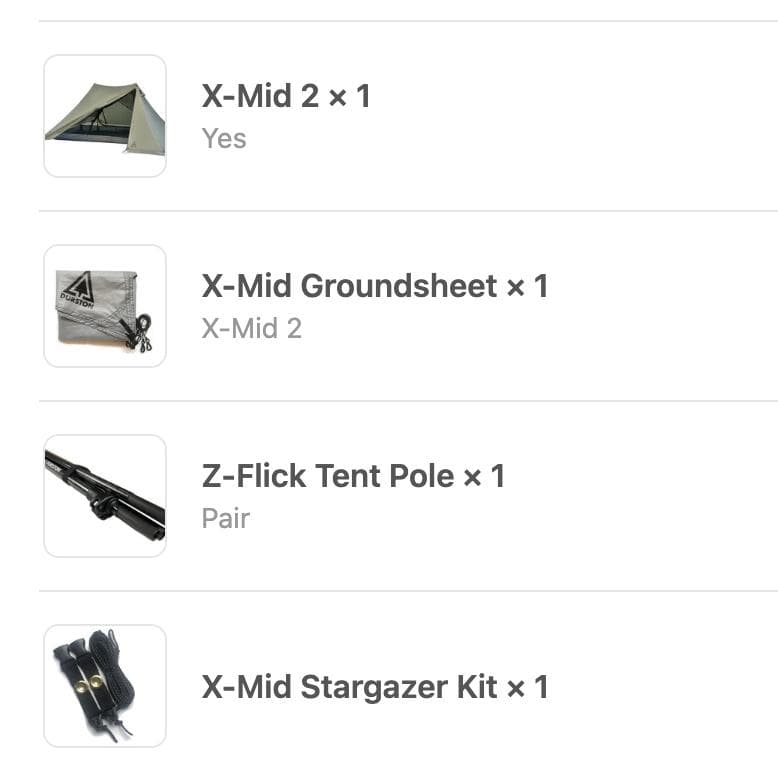This screenshot has width=778, height=780.
Task: Click the Durston logo on the groundsheet image
Action: (77, 293)
